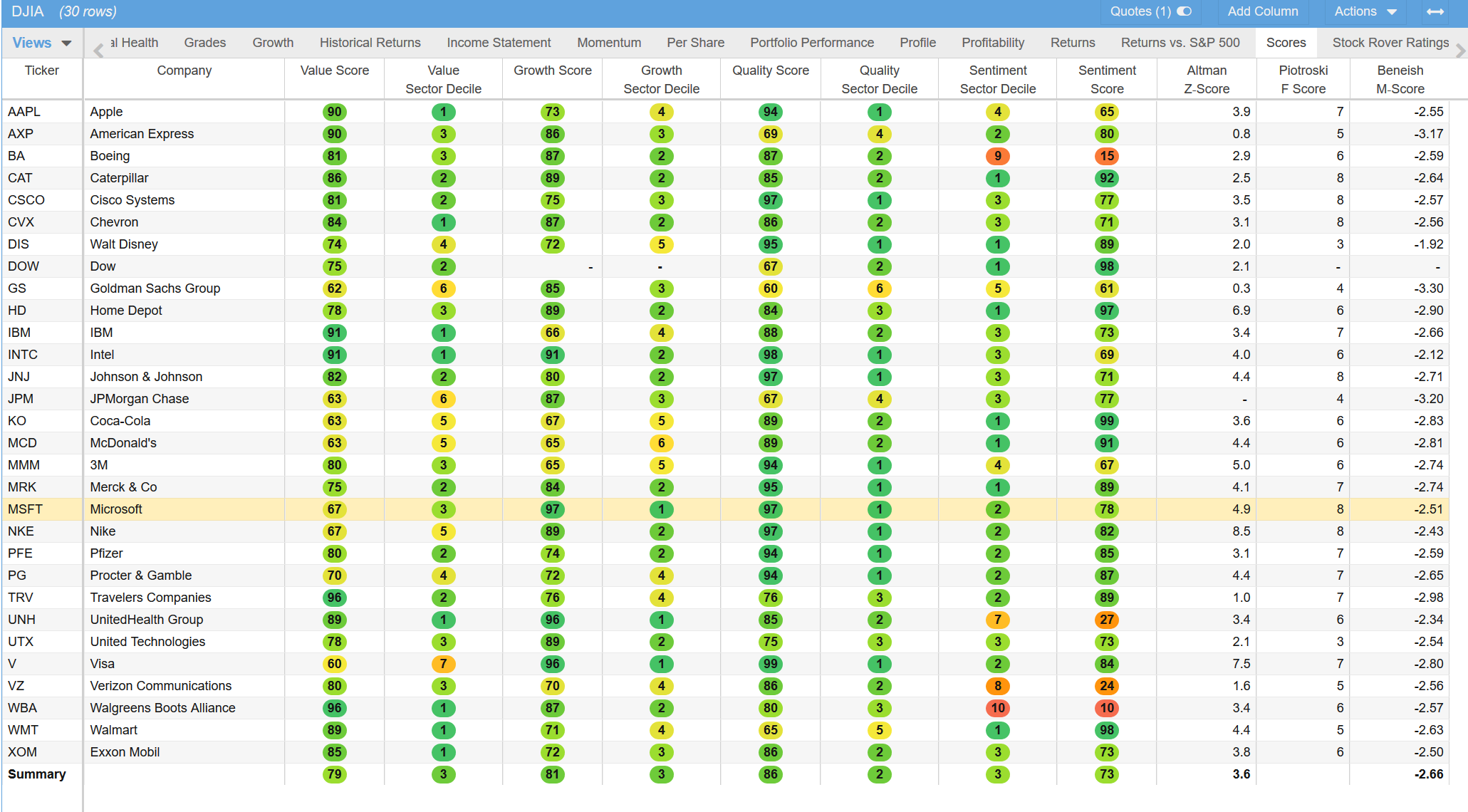Screen dimensions: 1468x812
Task: Open the Stock Rover Ratings tab
Action: tap(1390, 43)
